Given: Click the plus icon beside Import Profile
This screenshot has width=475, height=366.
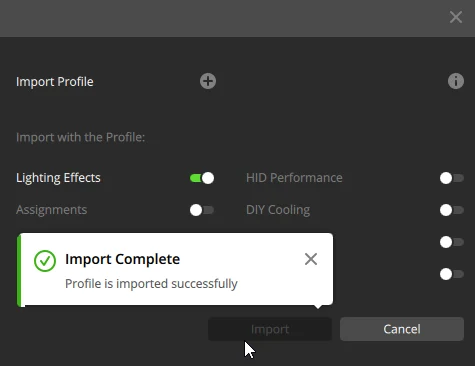Looking at the screenshot, I should tap(208, 81).
